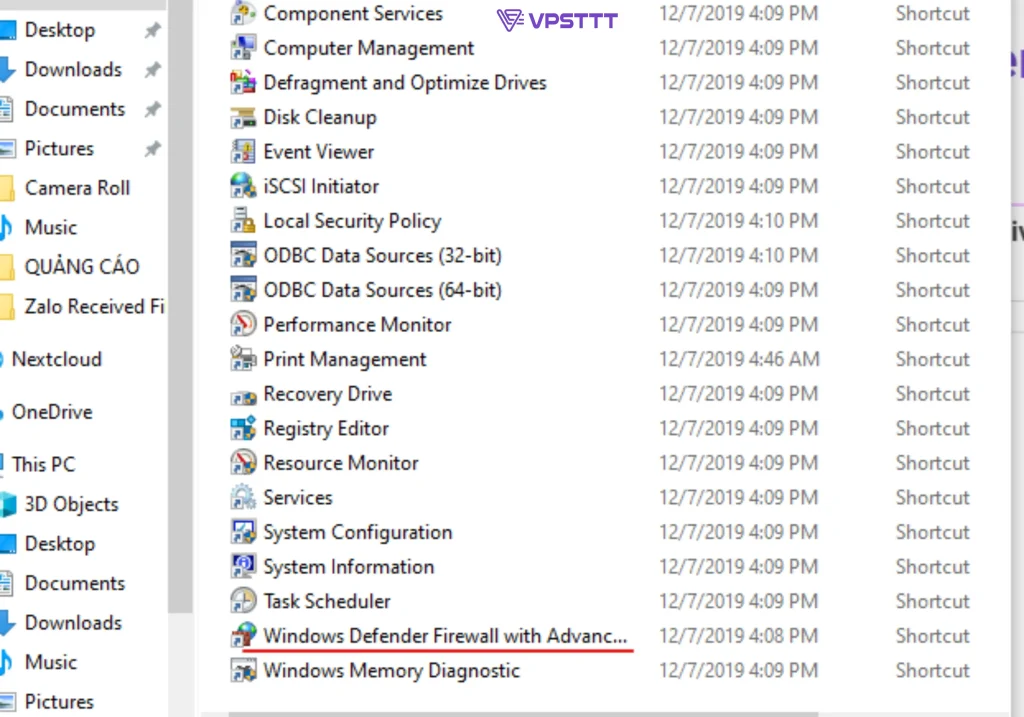Viewport: 1024px width, 717px height.
Task: Open OneDrive in the sidebar
Action: tap(52, 412)
